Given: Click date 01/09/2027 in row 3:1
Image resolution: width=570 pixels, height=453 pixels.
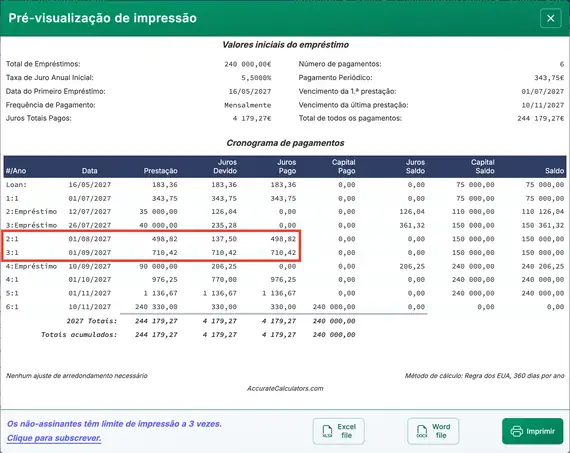Looking at the screenshot, I should tap(89, 253).
